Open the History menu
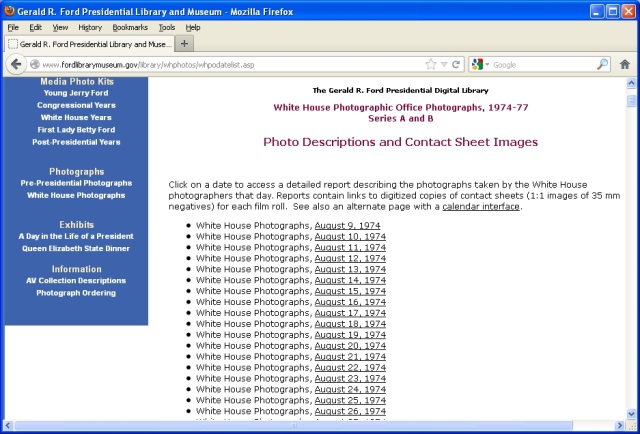The height and width of the screenshot is (434, 640). pos(90,27)
